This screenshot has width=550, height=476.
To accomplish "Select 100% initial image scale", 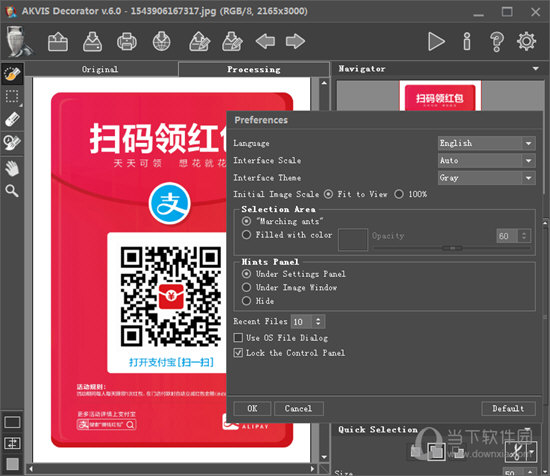I will 399,194.
